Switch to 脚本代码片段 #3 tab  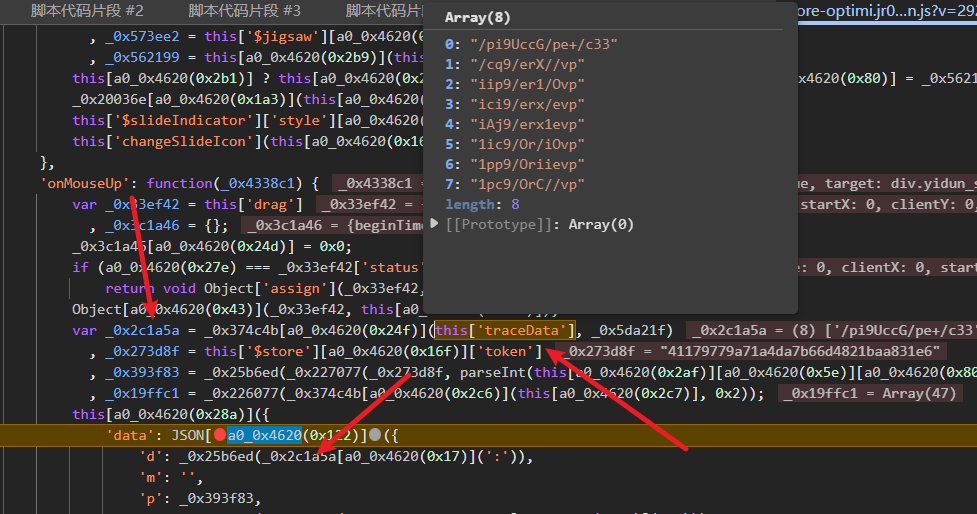(x=244, y=10)
